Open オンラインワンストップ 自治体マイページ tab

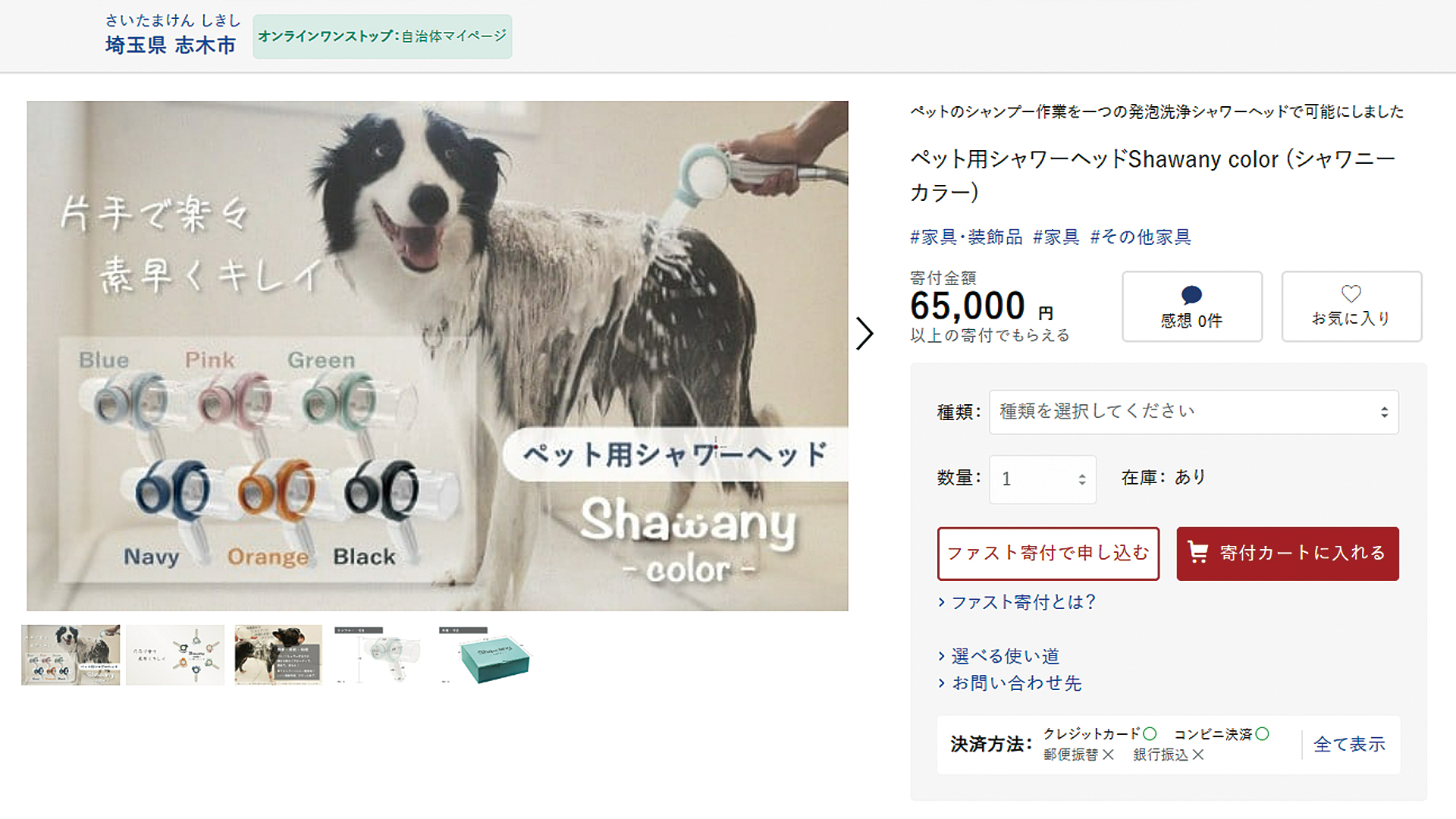click(x=382, y=36)
